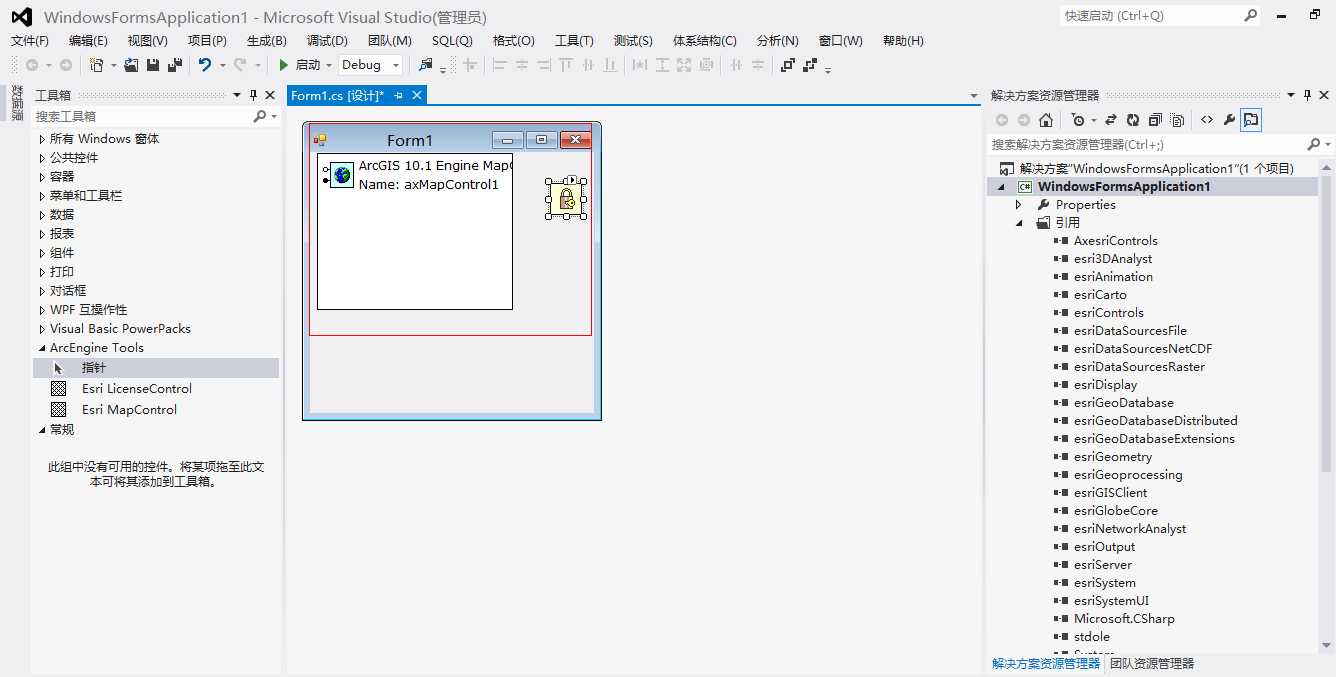Open the Architecture menu
The height and width of the screenshot is (677, 1336).
705,41
